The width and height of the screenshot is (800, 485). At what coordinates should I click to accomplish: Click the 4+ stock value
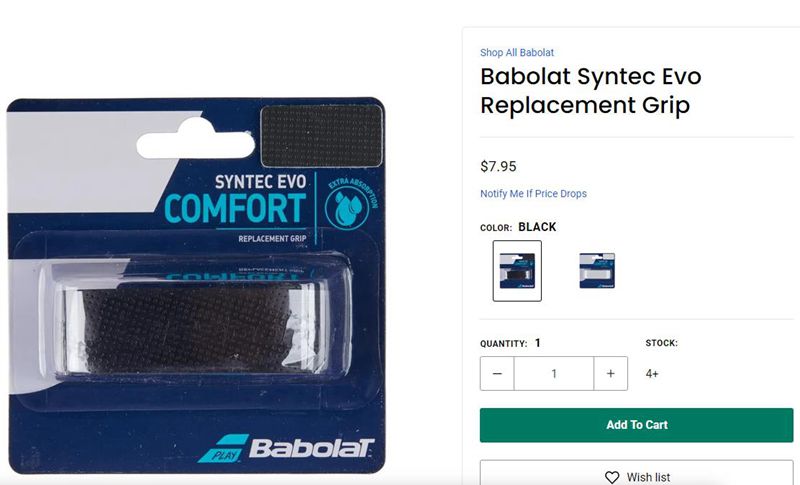point(652,374)
